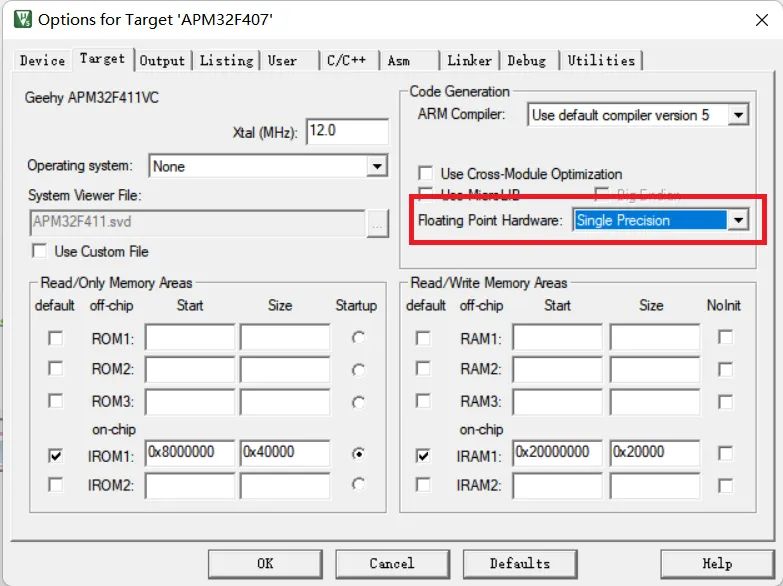
Task: Click the Cancel button
Action: [x=392, y=563]
